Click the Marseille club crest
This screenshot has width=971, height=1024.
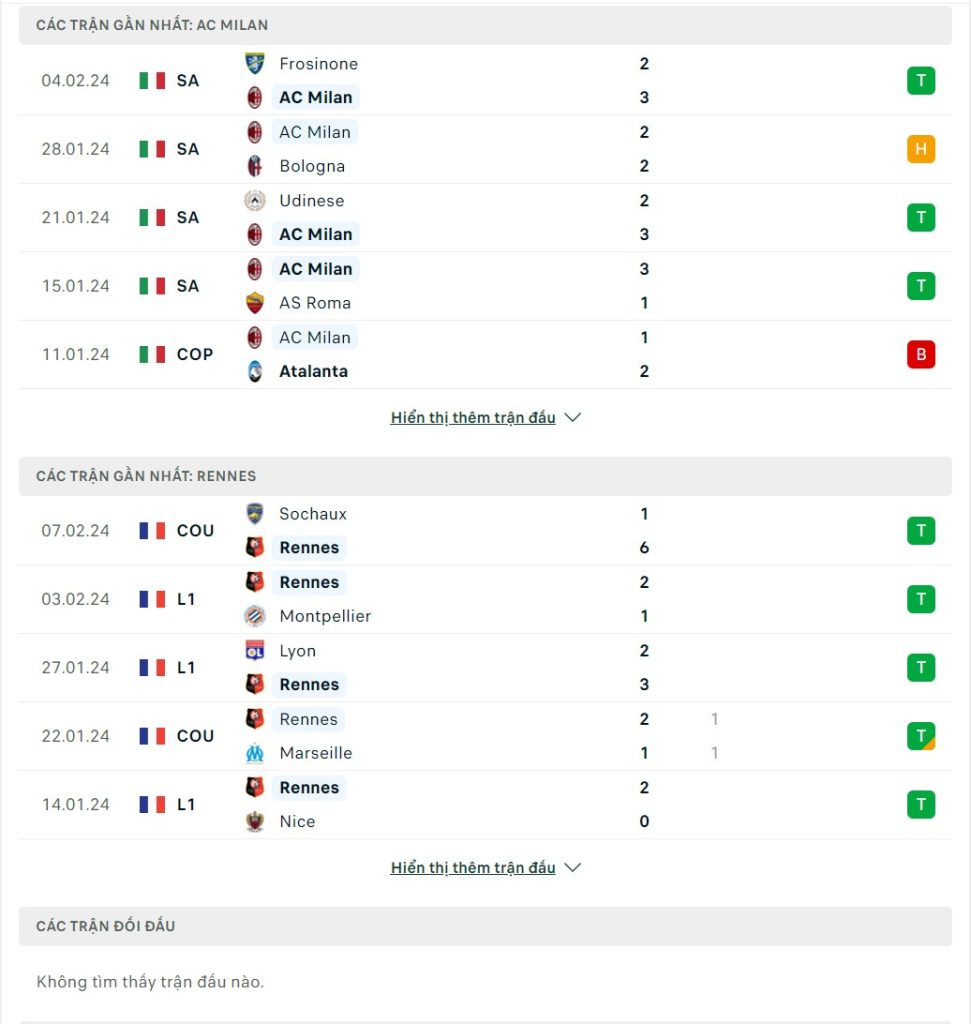coord(255,753)
